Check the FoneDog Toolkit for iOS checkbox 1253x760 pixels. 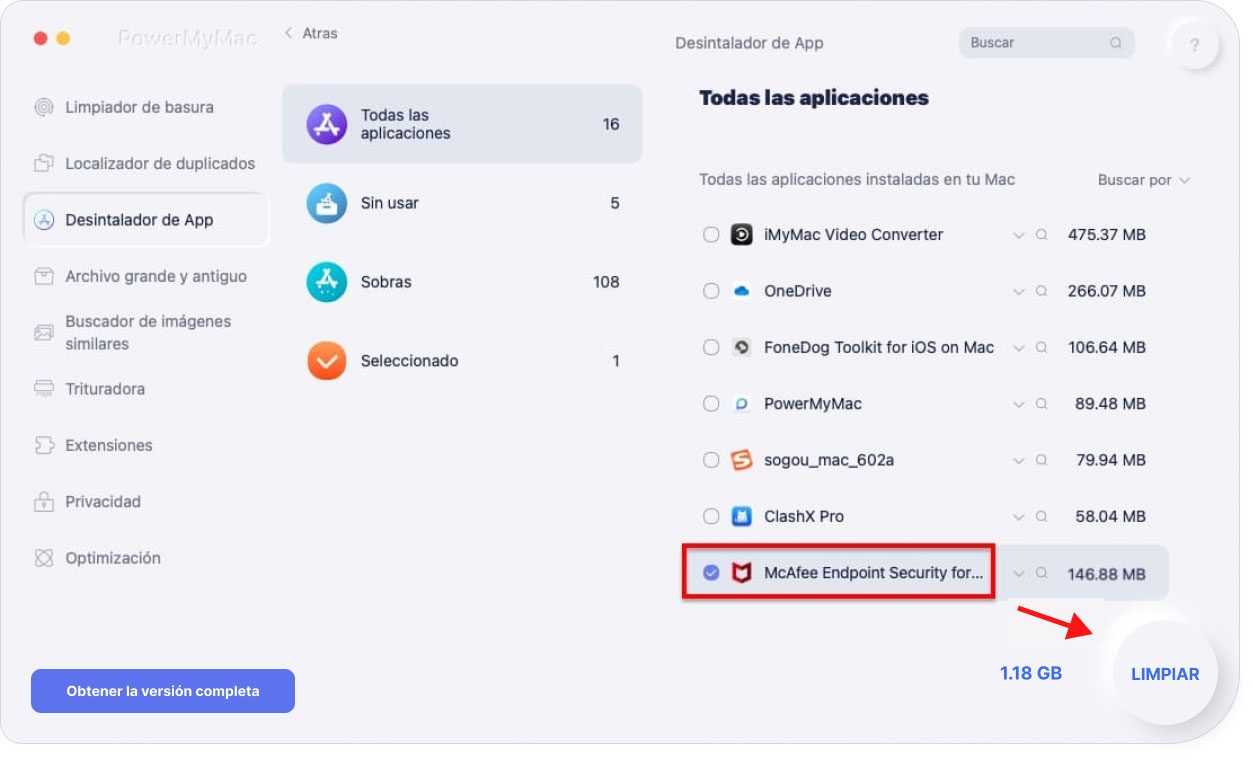pos(711,347)
